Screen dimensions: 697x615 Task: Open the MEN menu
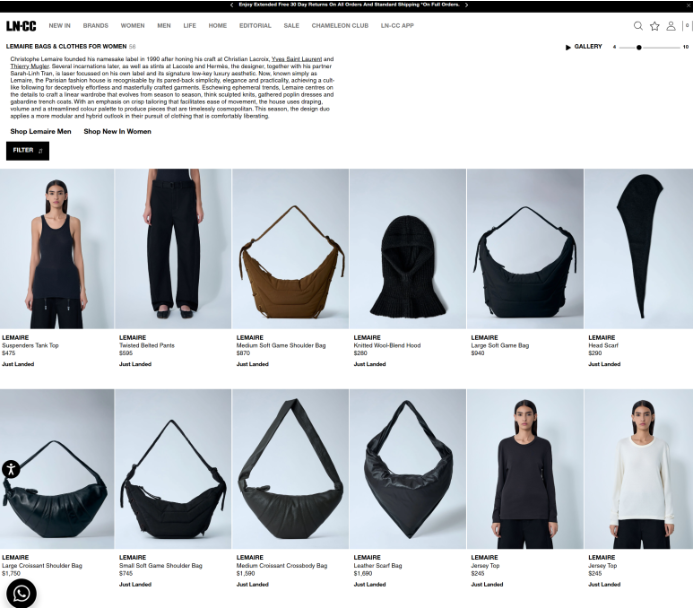(164, 26)
